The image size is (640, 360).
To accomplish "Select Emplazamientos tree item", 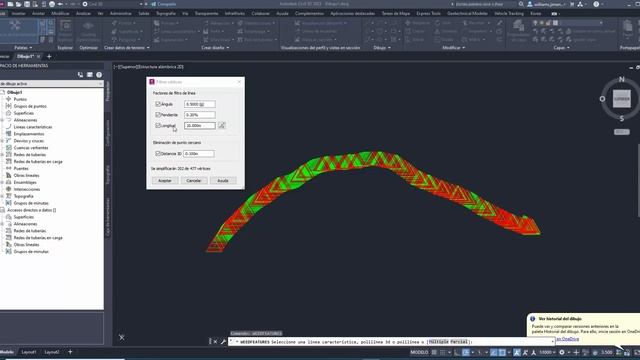I will click(29, 134).
